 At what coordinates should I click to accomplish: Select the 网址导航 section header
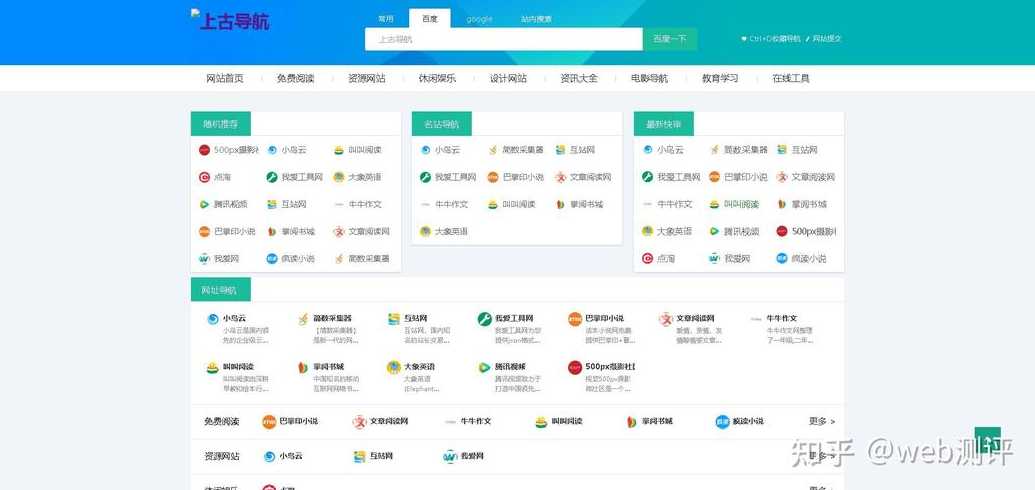tap(220, 290)
